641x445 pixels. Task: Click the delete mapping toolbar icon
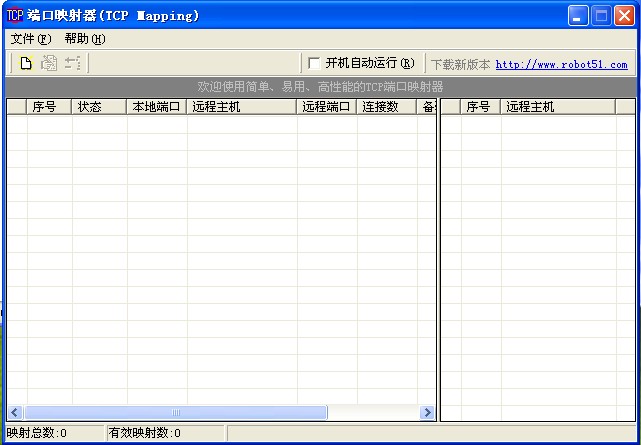(x=72, y=63)
